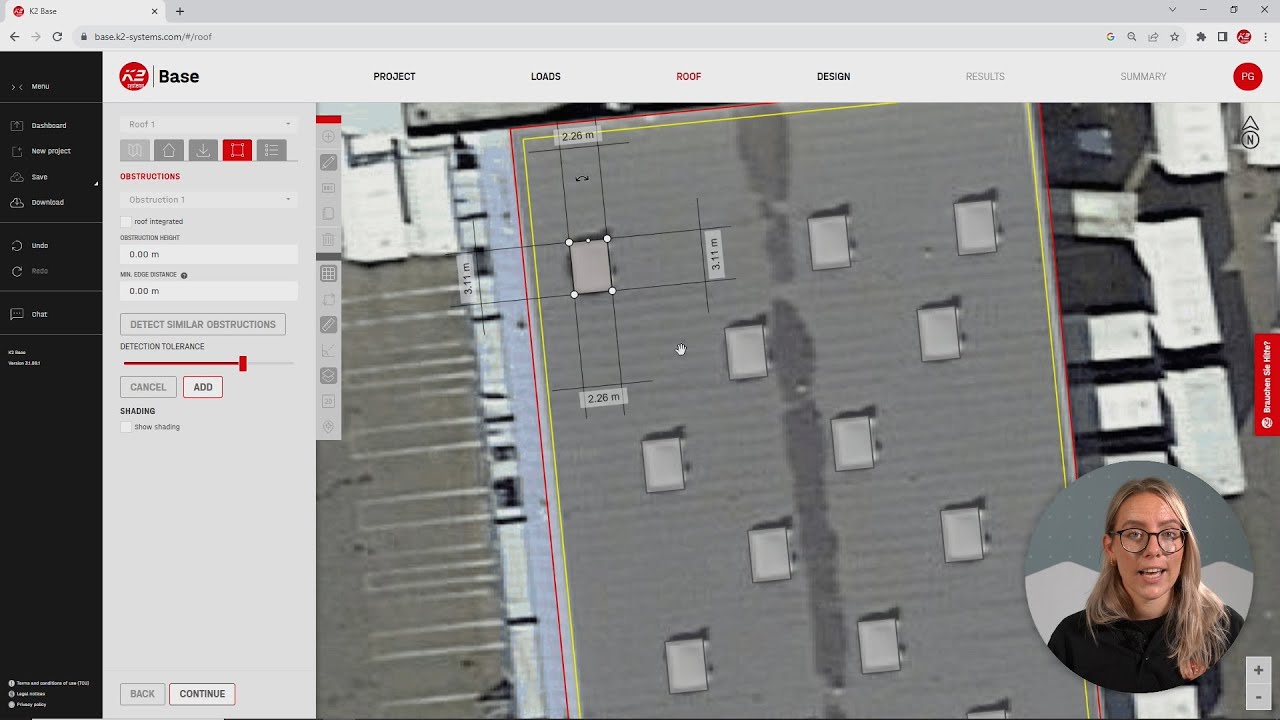The width and height of the screenshot is (1280, 720).
Task: Open the download-arrow tab icon in roof panel
Action: (x=203, y=150)
